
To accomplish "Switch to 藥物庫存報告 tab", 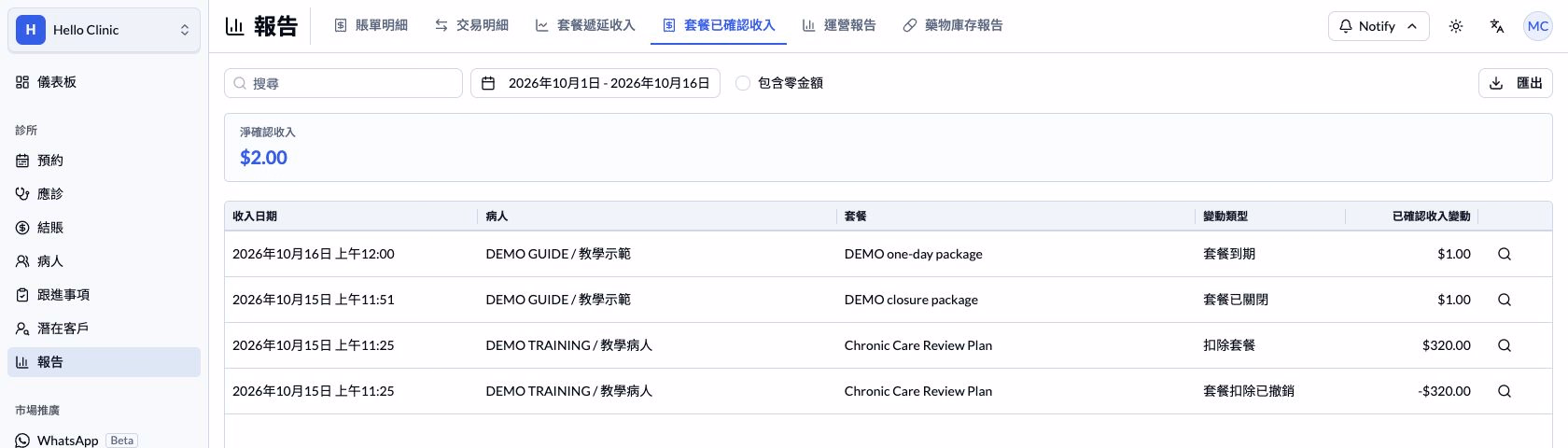I will point(953,25).
